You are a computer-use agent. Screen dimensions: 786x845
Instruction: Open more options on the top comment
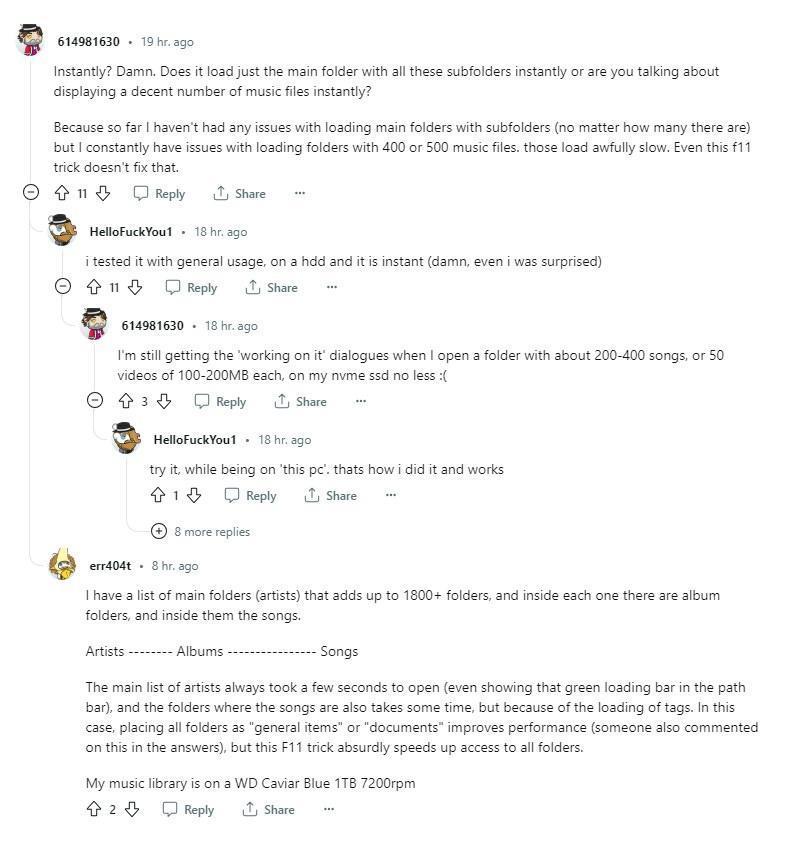299,194
